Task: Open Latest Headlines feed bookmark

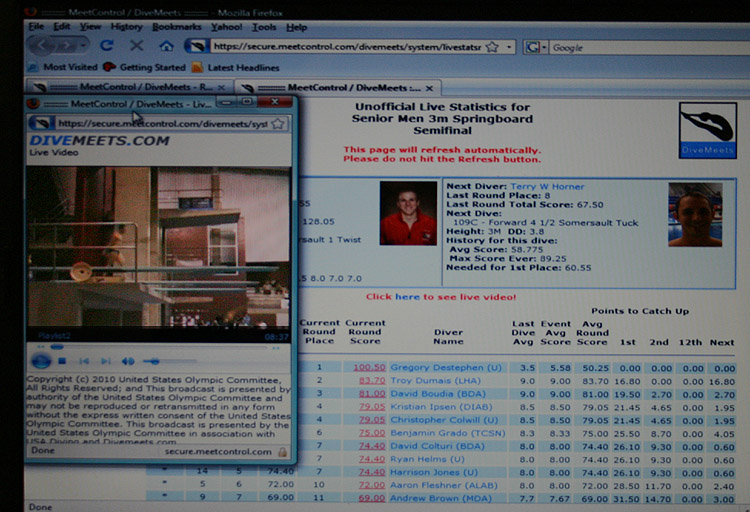Action: pyautogui.click(x=235, y=68)
